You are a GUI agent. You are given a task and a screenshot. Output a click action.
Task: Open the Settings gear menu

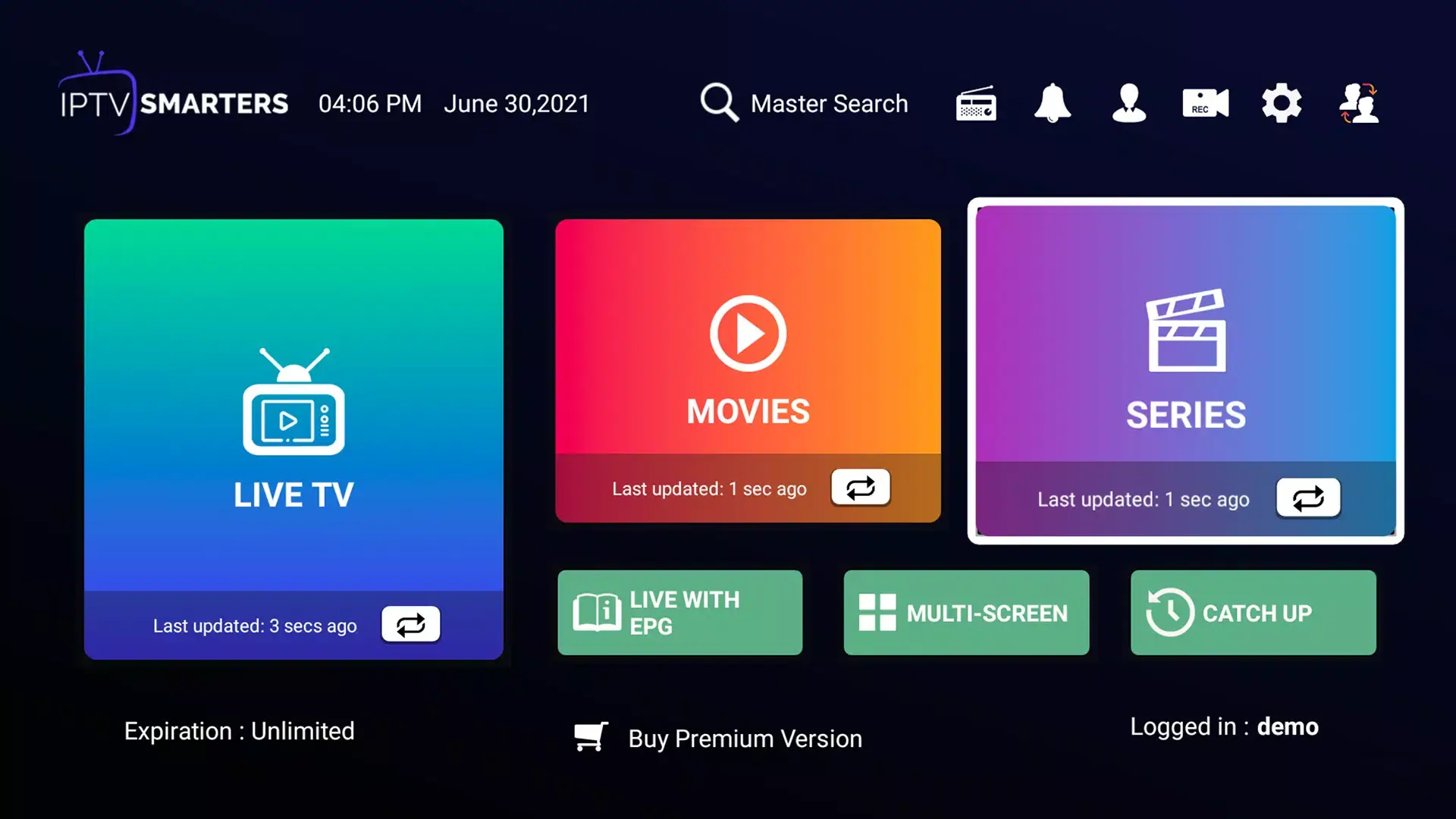pos(1280,102)
